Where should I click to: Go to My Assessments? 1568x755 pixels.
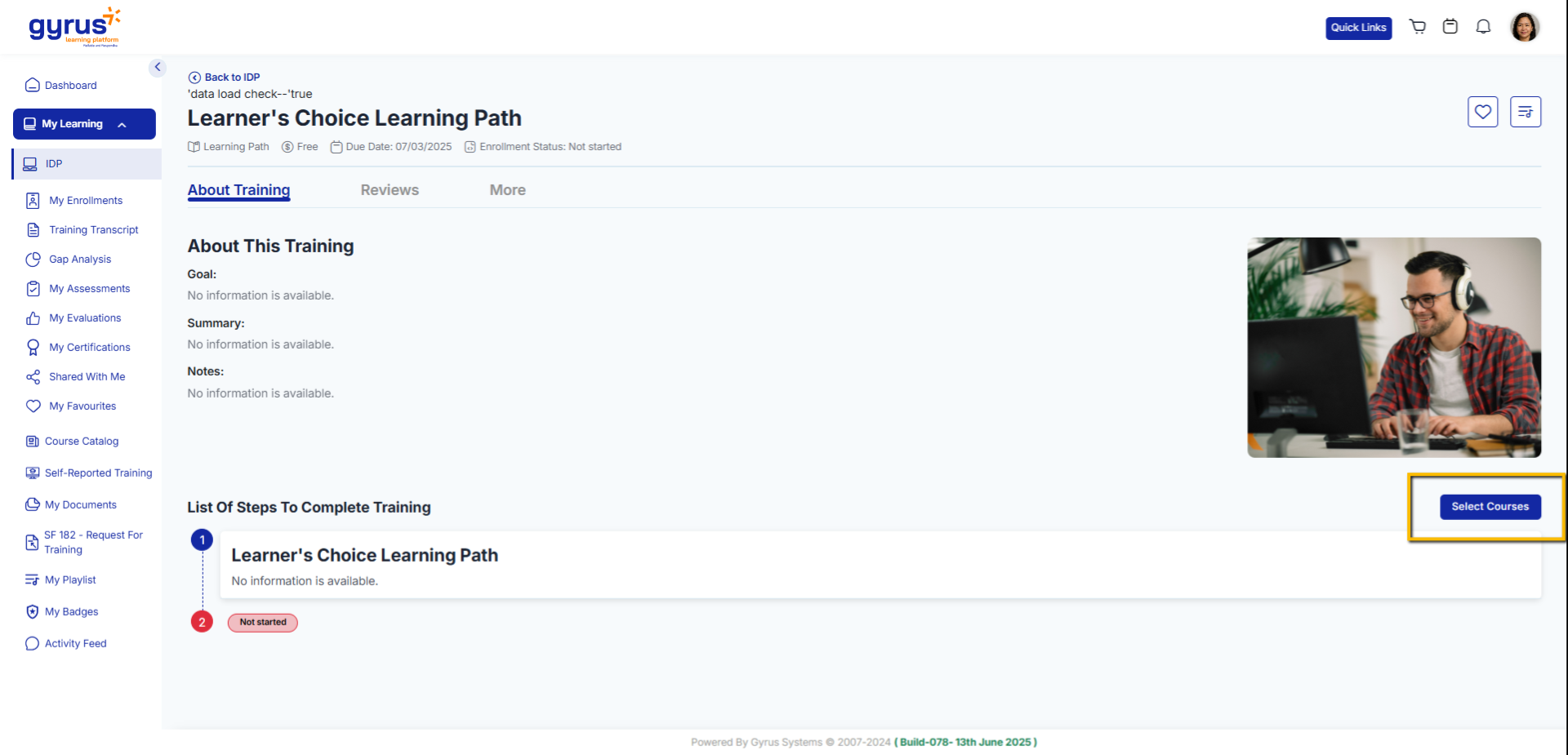tap(78, 289)
